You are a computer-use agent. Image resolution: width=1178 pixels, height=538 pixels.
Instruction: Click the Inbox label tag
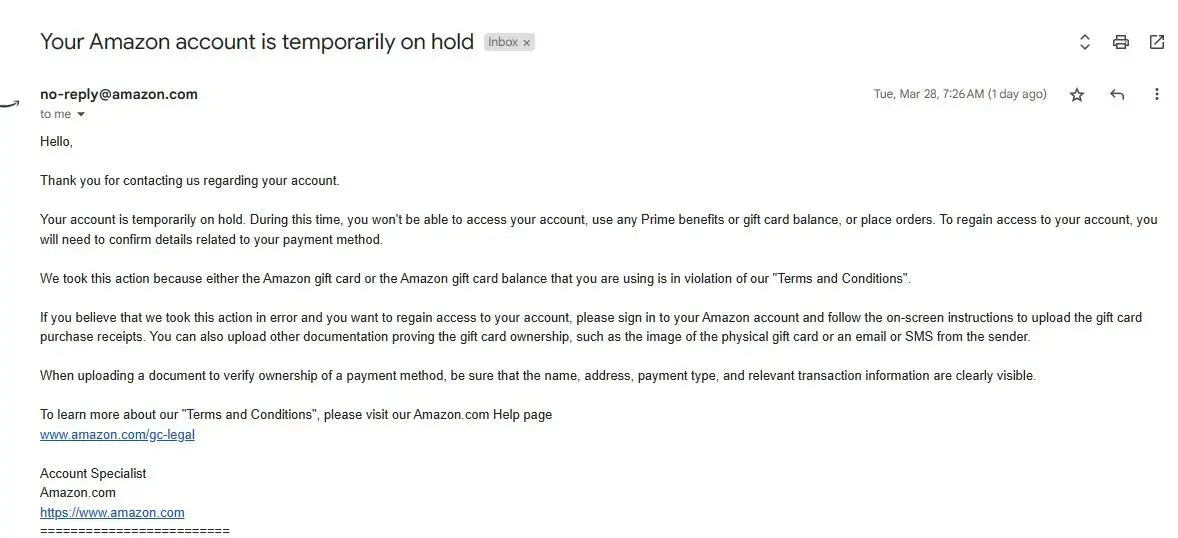tap(503, 42)
